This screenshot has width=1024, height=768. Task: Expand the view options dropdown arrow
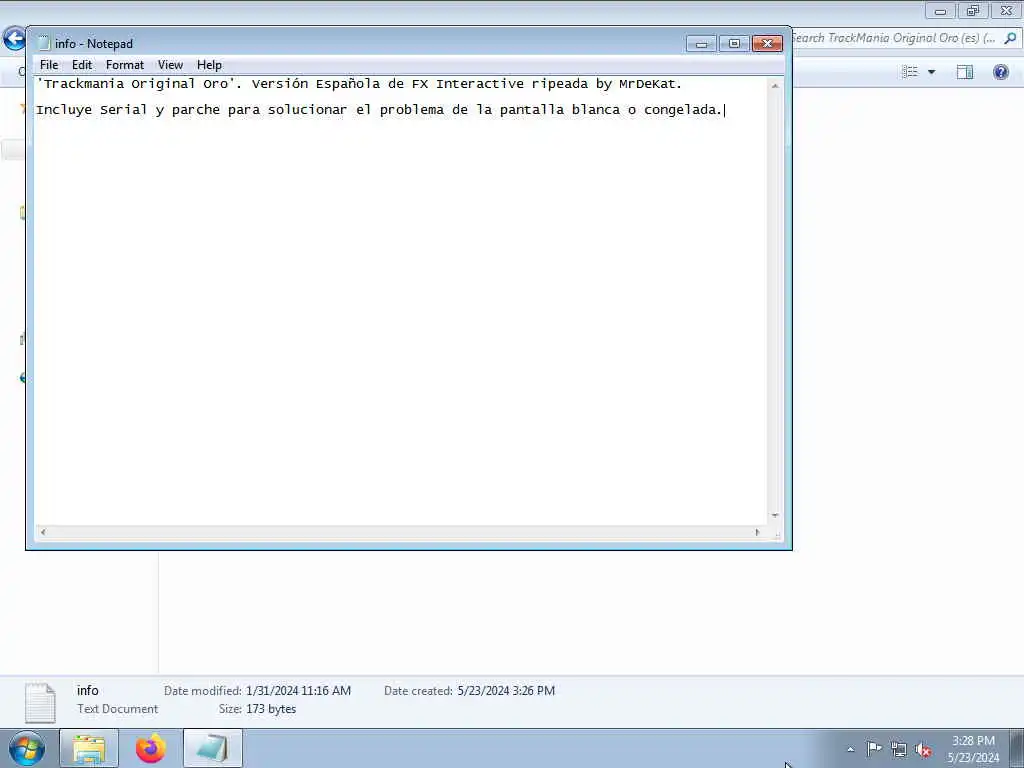pyautogui.click(x=931, y=72)
